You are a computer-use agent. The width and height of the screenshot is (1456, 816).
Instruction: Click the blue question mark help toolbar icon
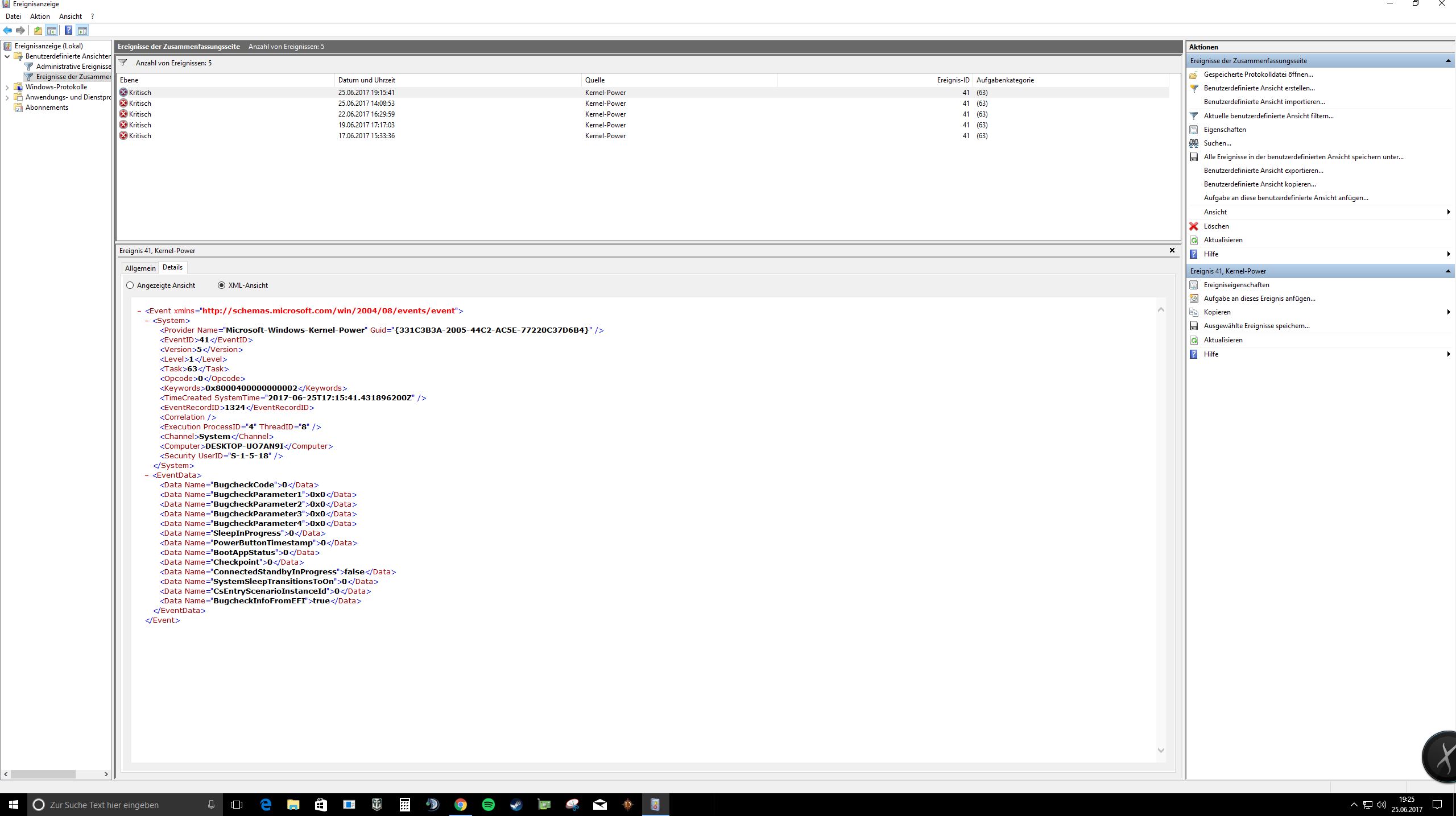point(68,31)
